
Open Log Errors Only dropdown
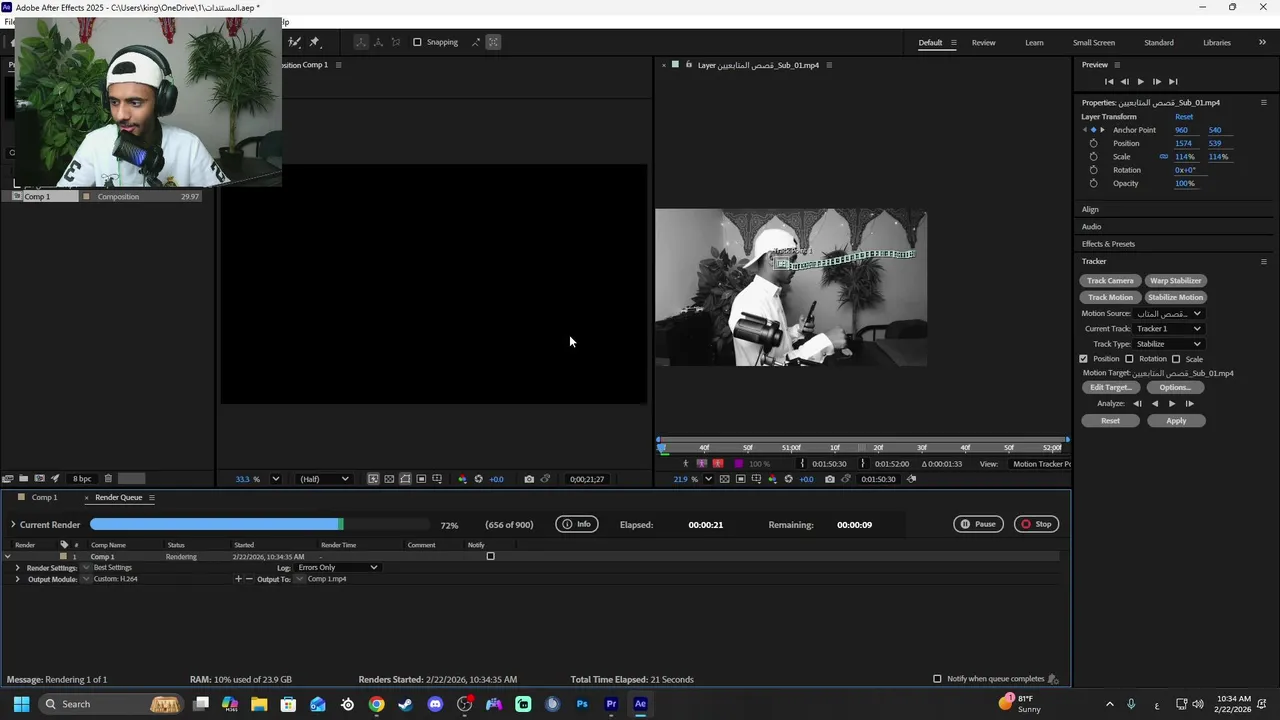click(337, 568)
